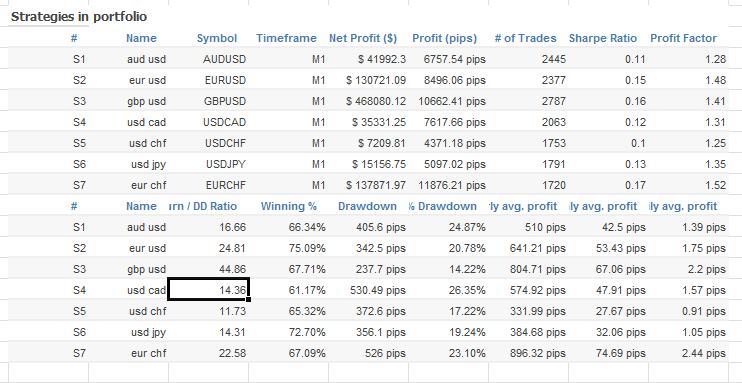Select 'usd jpy' name in upper table
This screenshot has width=742, height=383.
(x=149, y=164)
